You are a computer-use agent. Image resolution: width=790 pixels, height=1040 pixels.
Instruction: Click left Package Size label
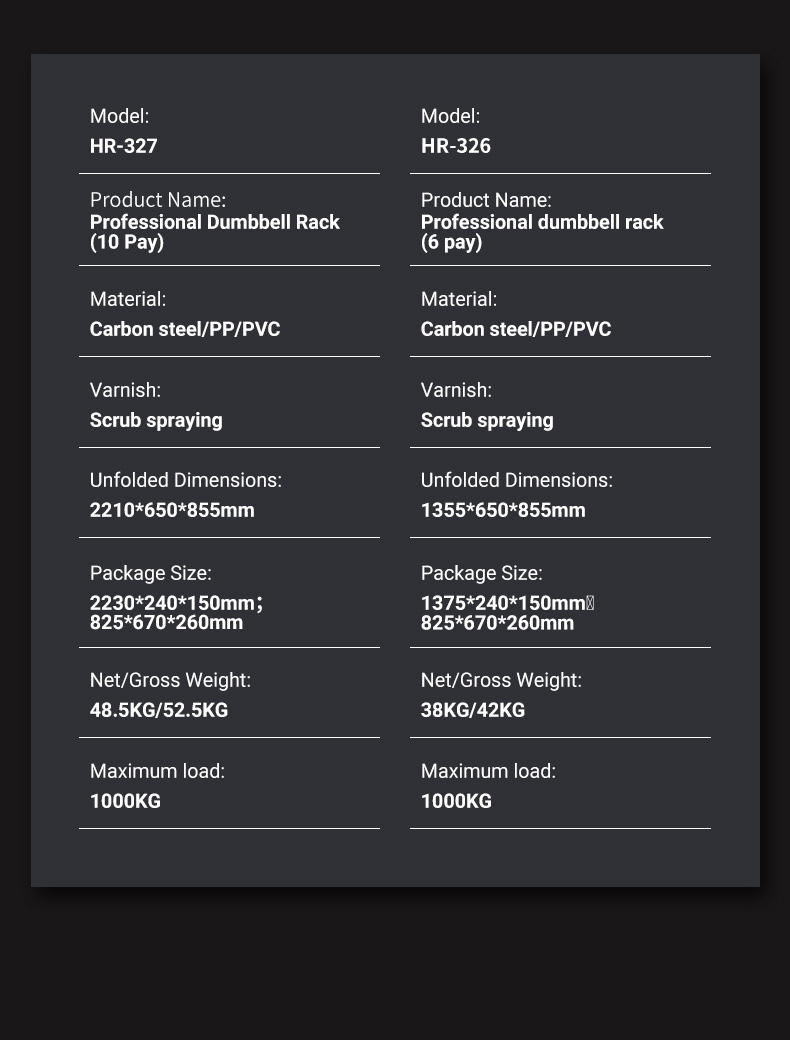click(151, 573)
